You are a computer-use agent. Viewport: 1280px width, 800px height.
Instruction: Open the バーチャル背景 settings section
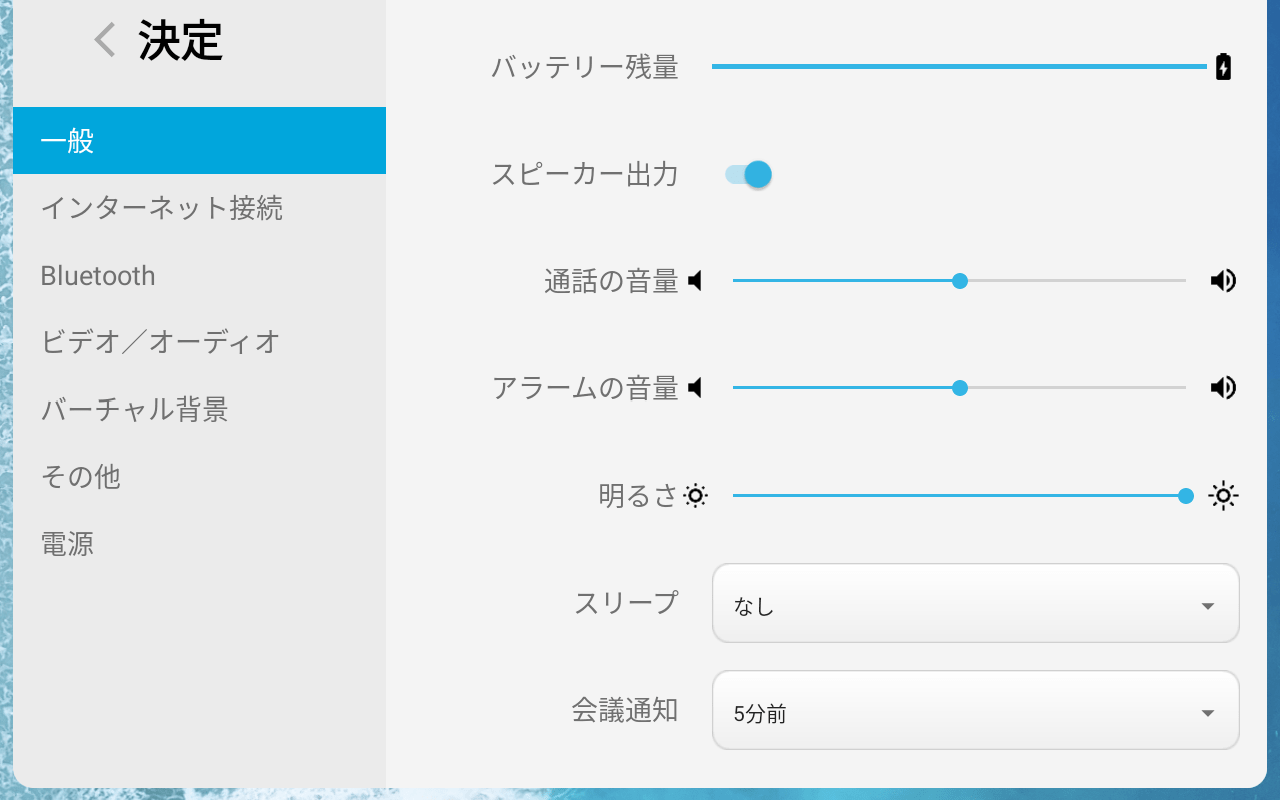tap(133, 410)
